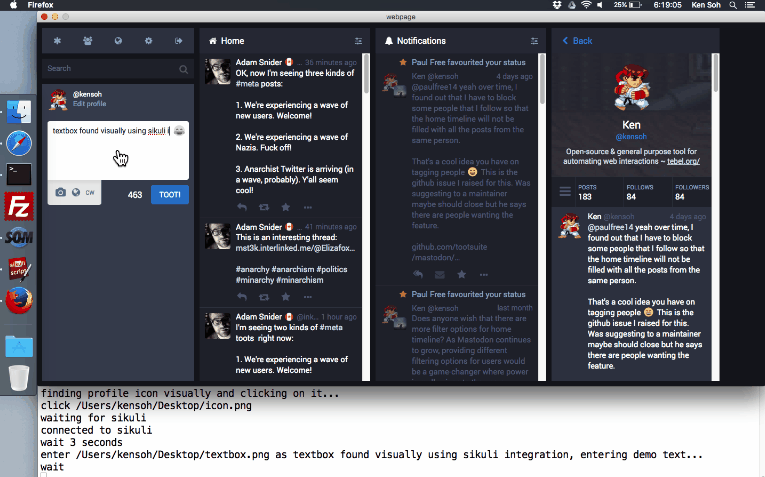This screenshot has width=765, height=477.
Task: Favourite the 4 days ago notification status
Action: point(462,275)
